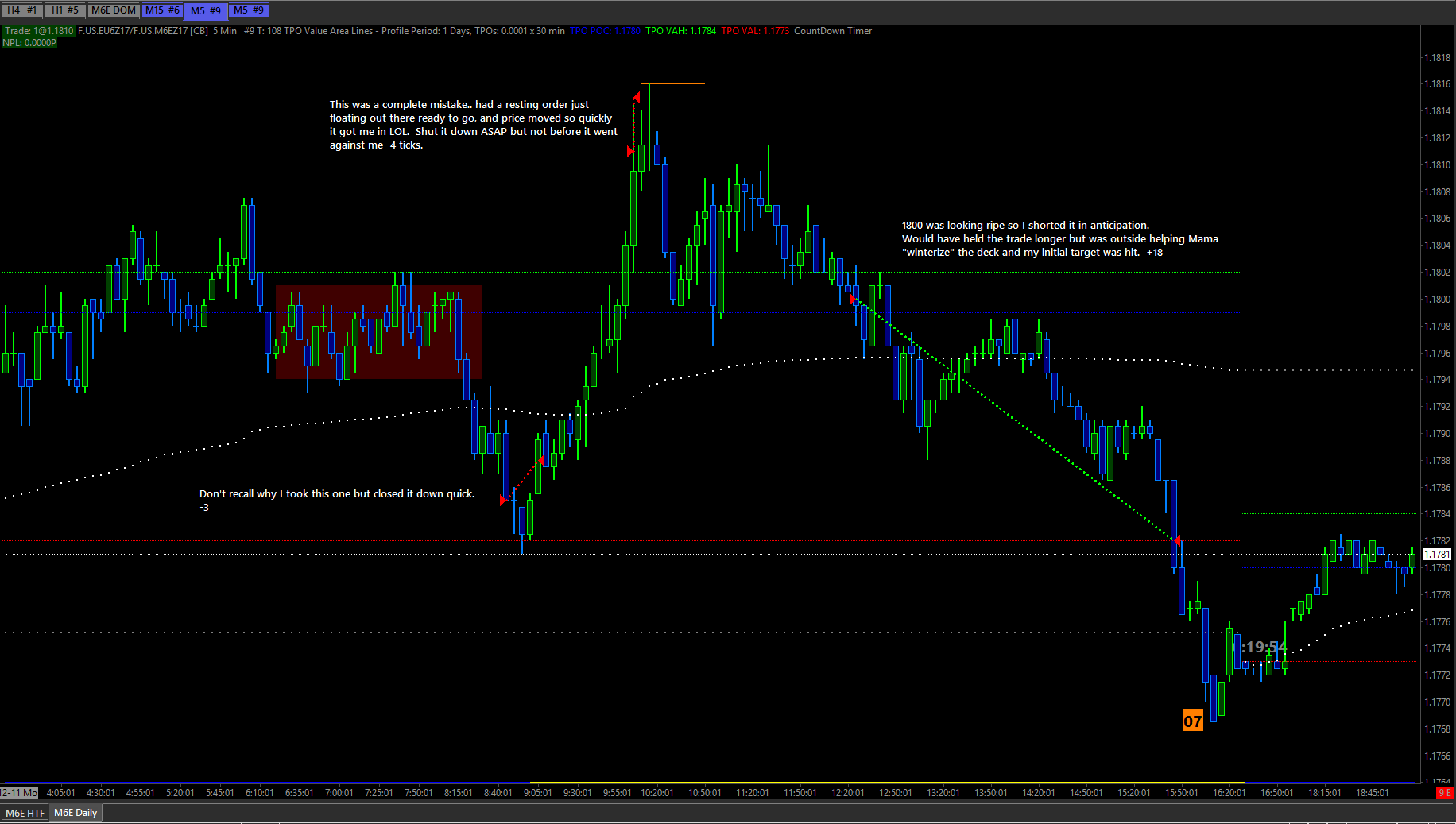
Task: Click the 11:20:01 time label
Action: coord(752,792)
